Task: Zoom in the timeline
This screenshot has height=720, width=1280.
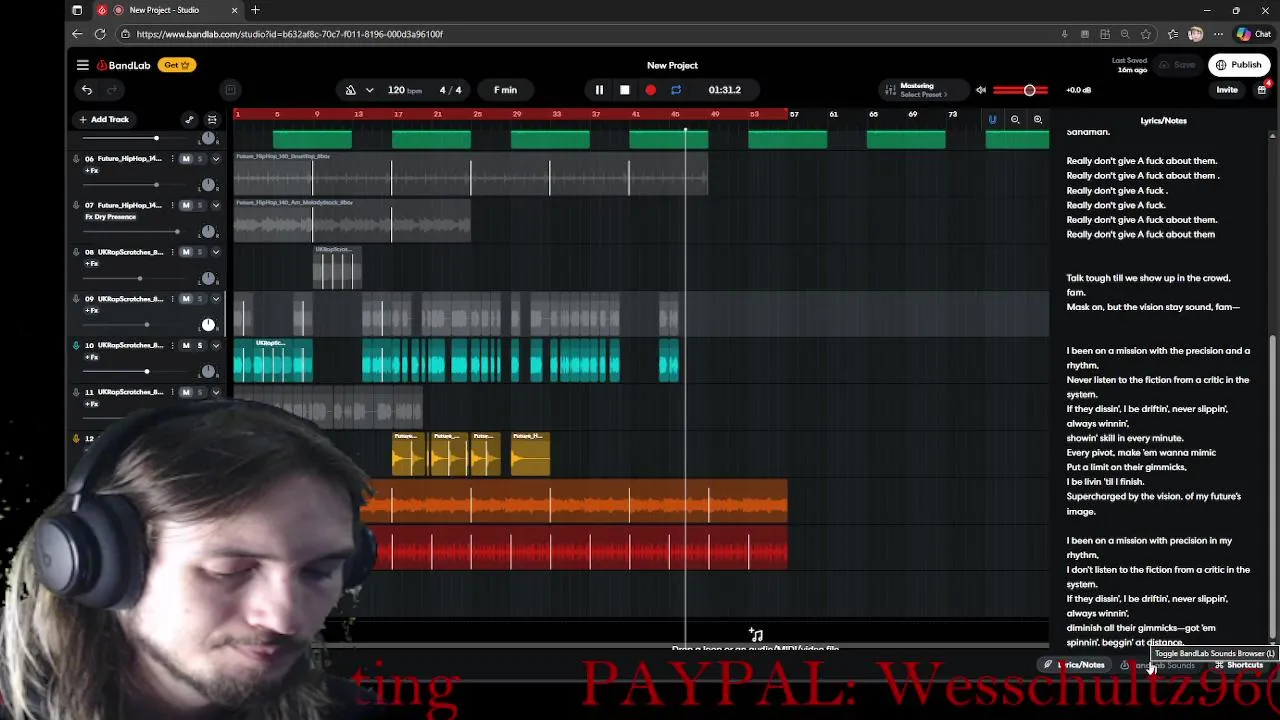Action: 1038,120
